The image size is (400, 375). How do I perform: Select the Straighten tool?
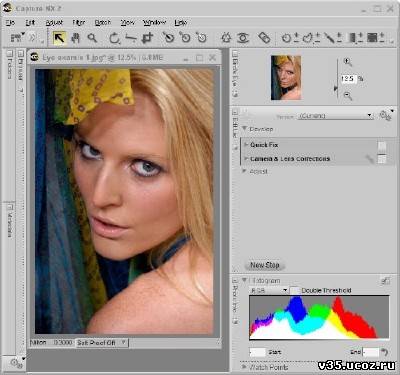131,38
